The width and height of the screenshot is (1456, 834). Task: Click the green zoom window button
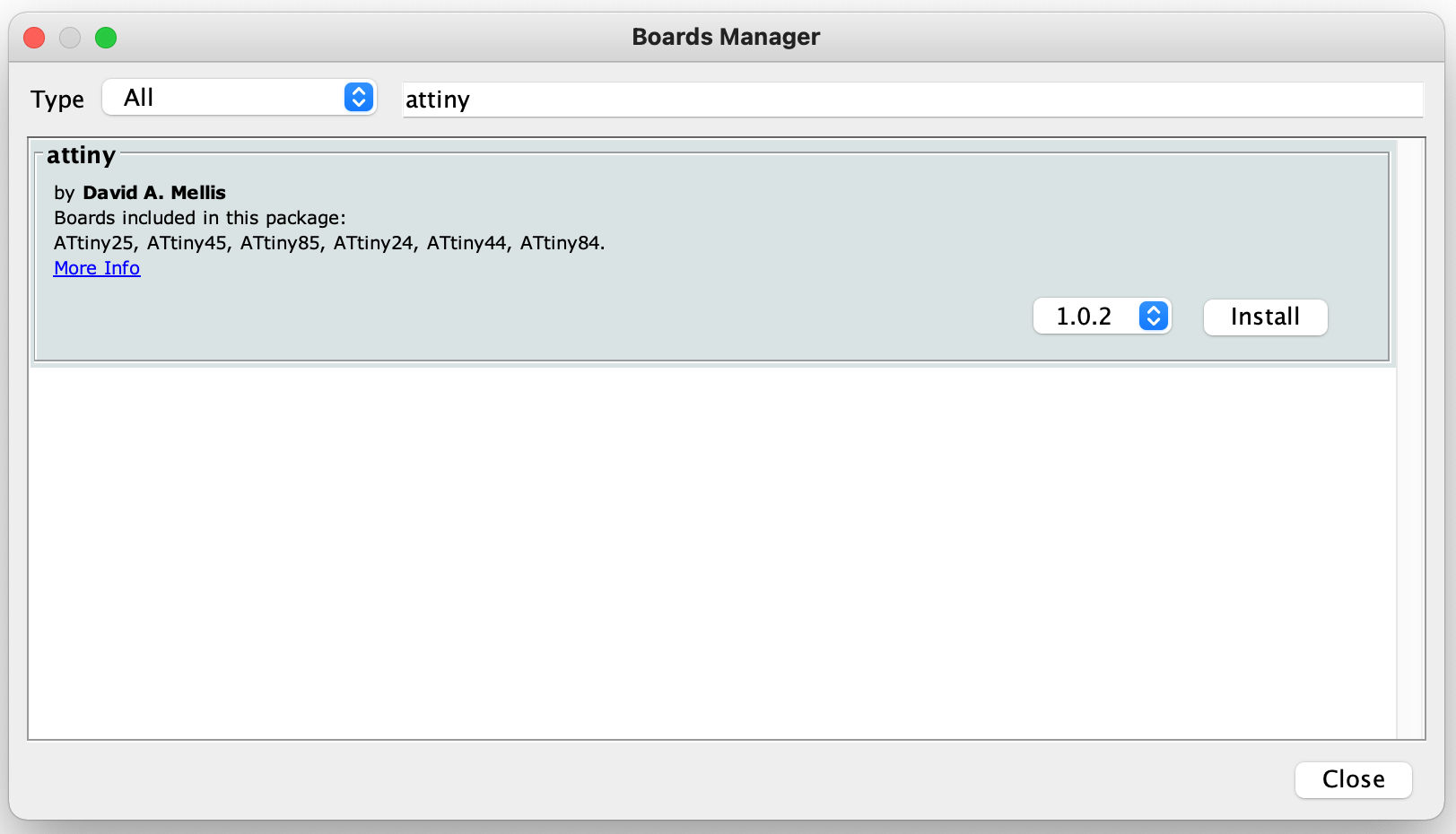(x=106, y=38)
